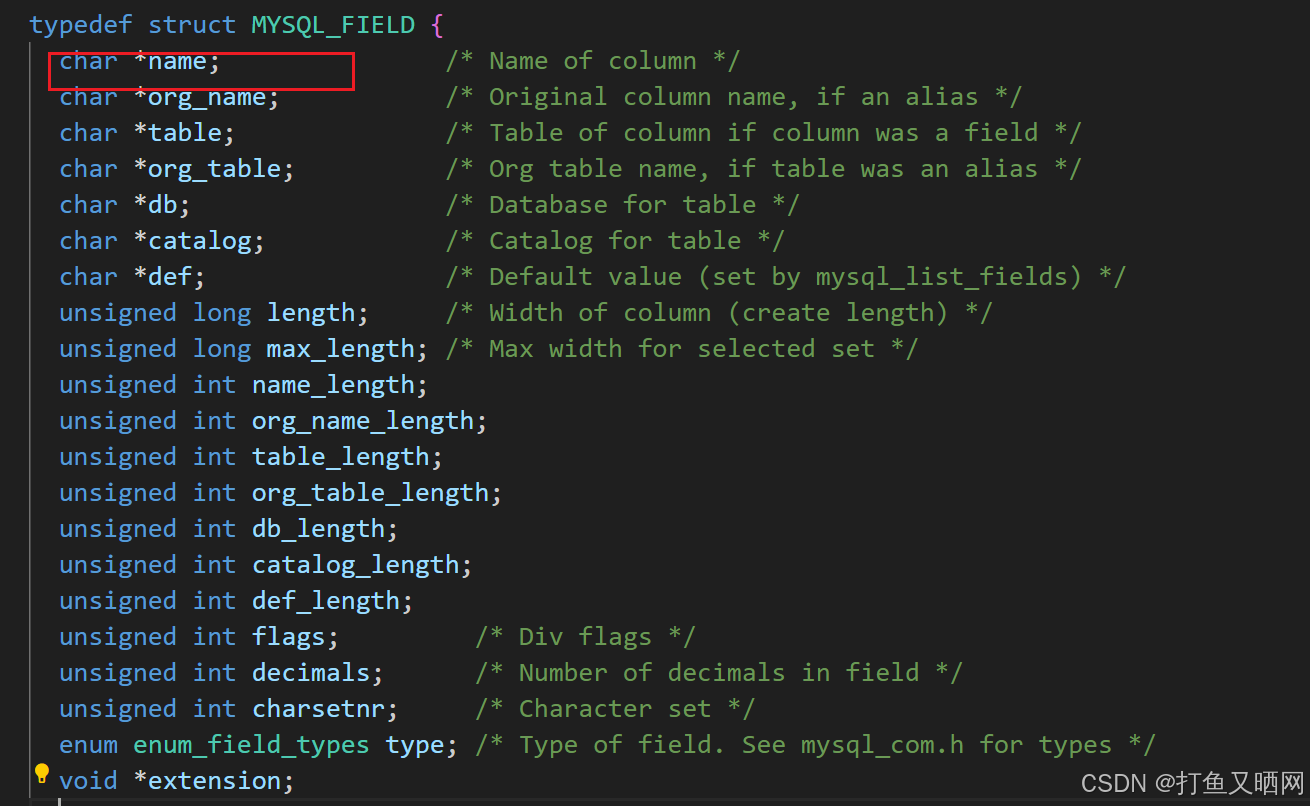Click the typedef keyword
Screen dimensions: 1310x806
click(81, 25)
